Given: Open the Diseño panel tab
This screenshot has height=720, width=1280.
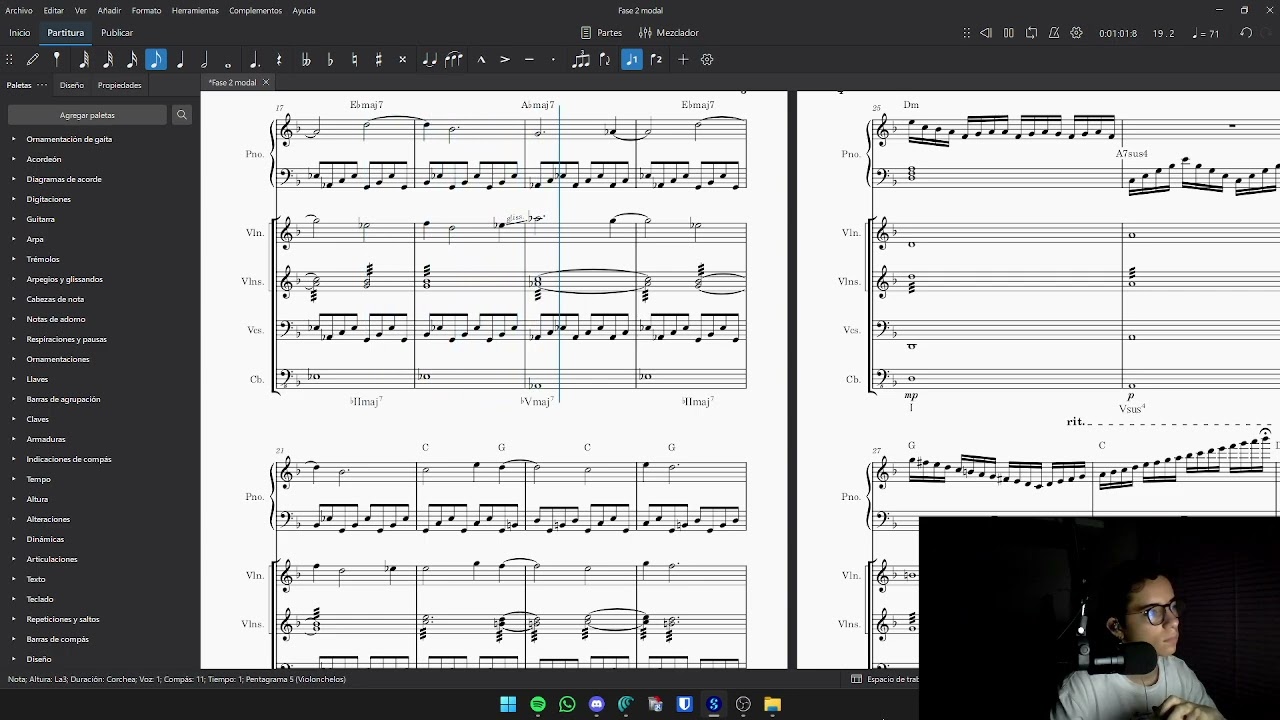Looking at the screenshot, I should [x=72, y=85].
